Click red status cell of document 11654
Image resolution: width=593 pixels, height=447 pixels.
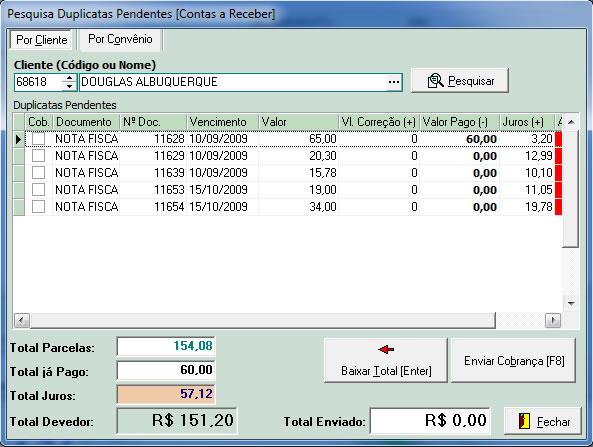[558, 207]
